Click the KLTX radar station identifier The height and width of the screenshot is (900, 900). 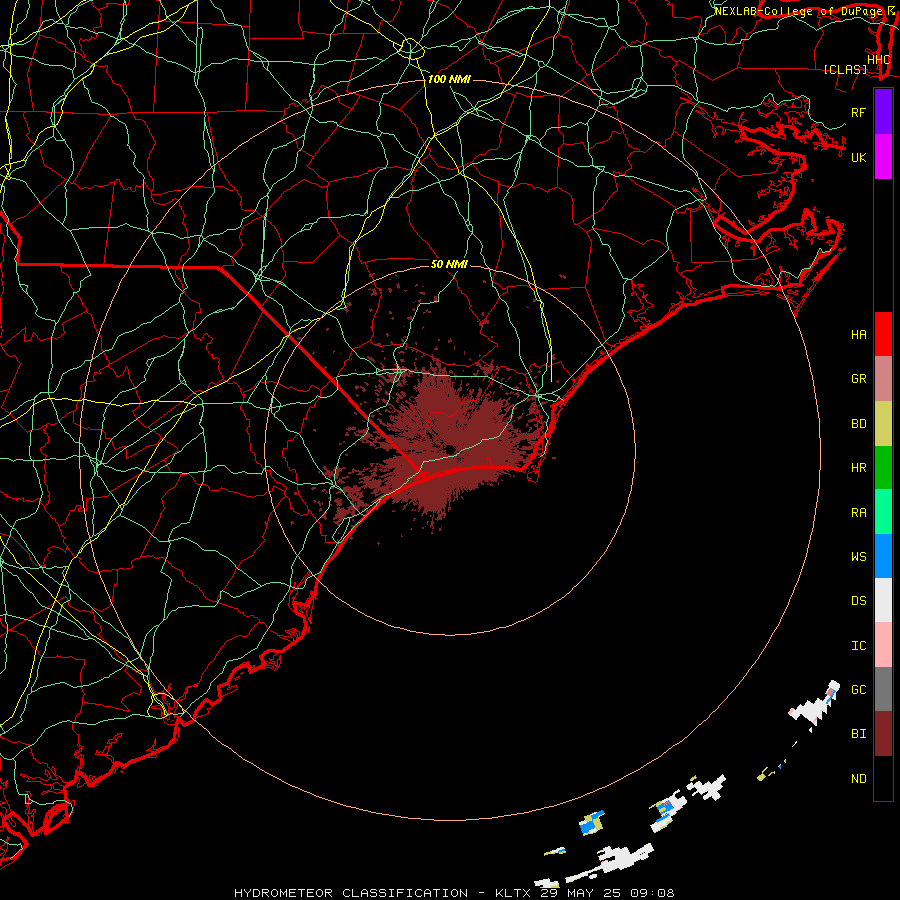coord(514,893)
